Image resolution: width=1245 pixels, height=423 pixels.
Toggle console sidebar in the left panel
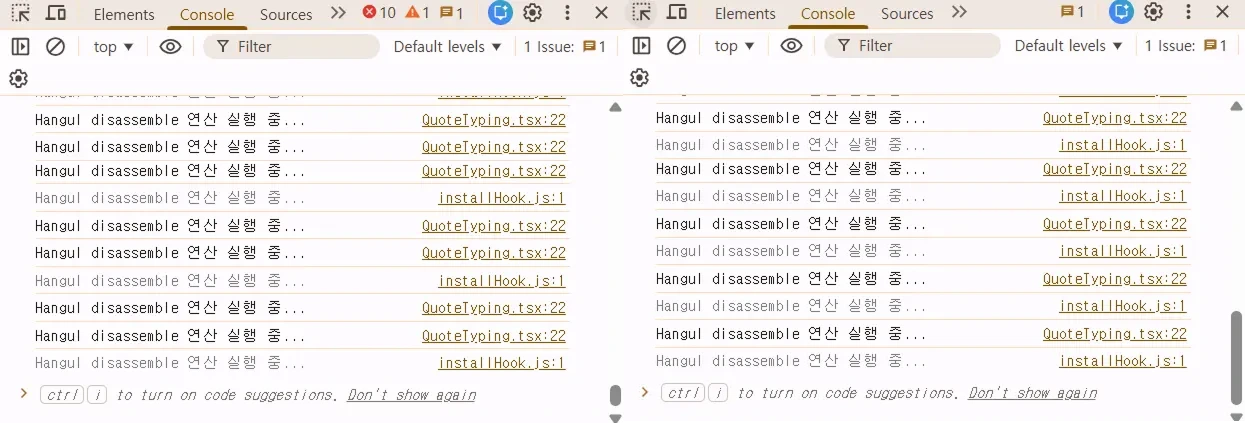point(20,47)
